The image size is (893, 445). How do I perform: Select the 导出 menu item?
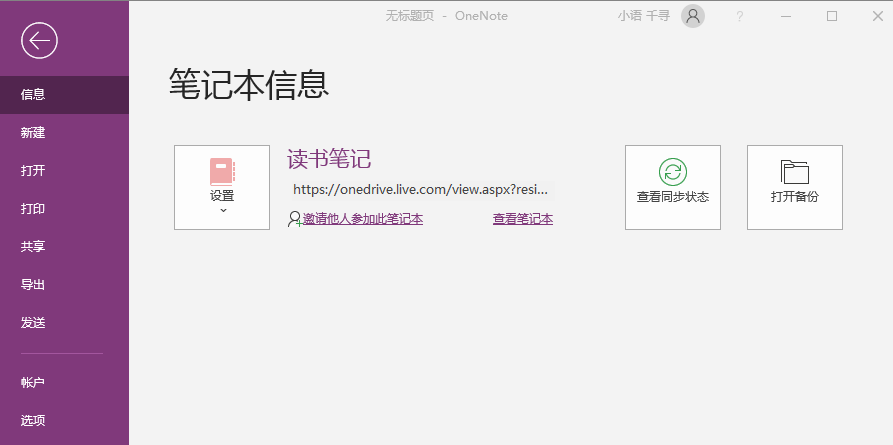[64, 285]
